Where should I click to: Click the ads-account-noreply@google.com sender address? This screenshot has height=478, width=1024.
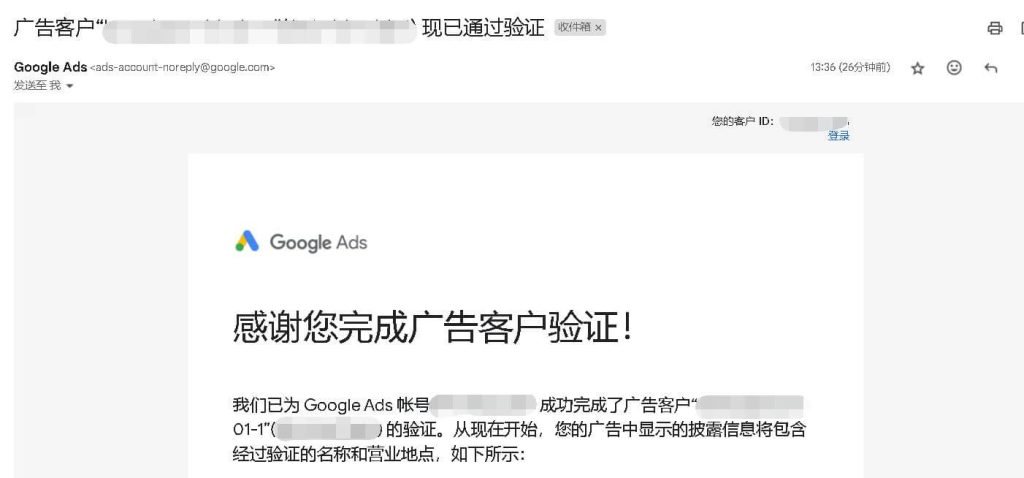coord(182,67)
